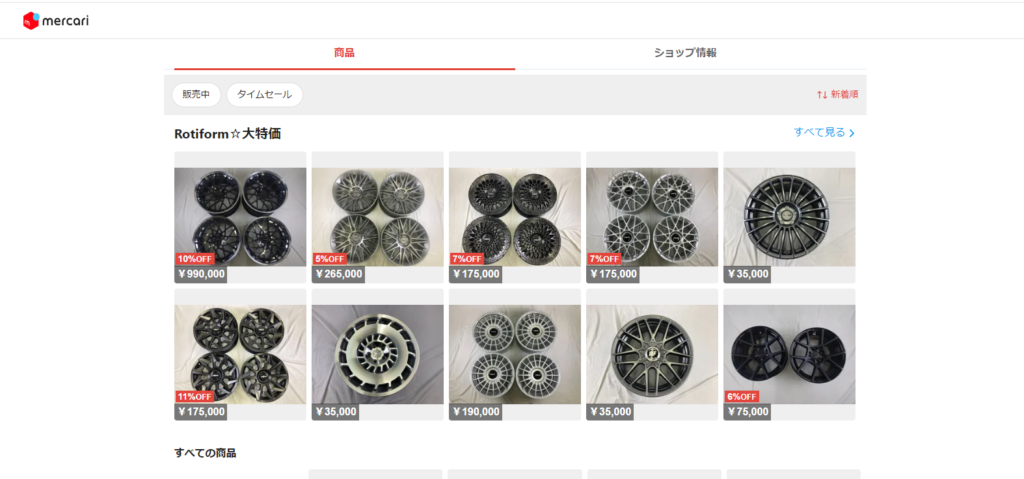Toggle the 販売中 filter chip

tap(196, 95)
